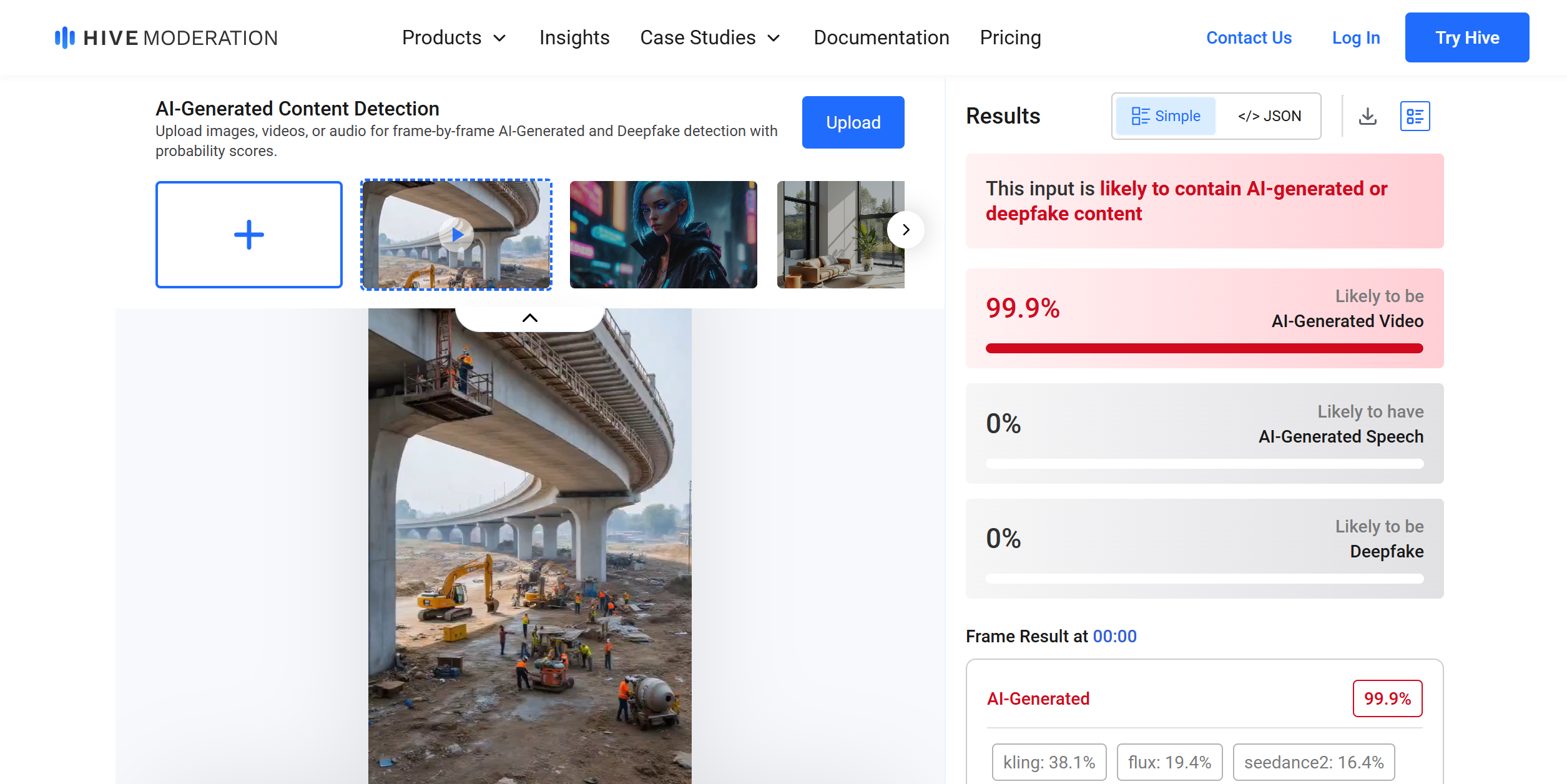This screenshot has height=784, width=1567.
Task: Click the Contact Us link
Action: tap(1249, 37)
